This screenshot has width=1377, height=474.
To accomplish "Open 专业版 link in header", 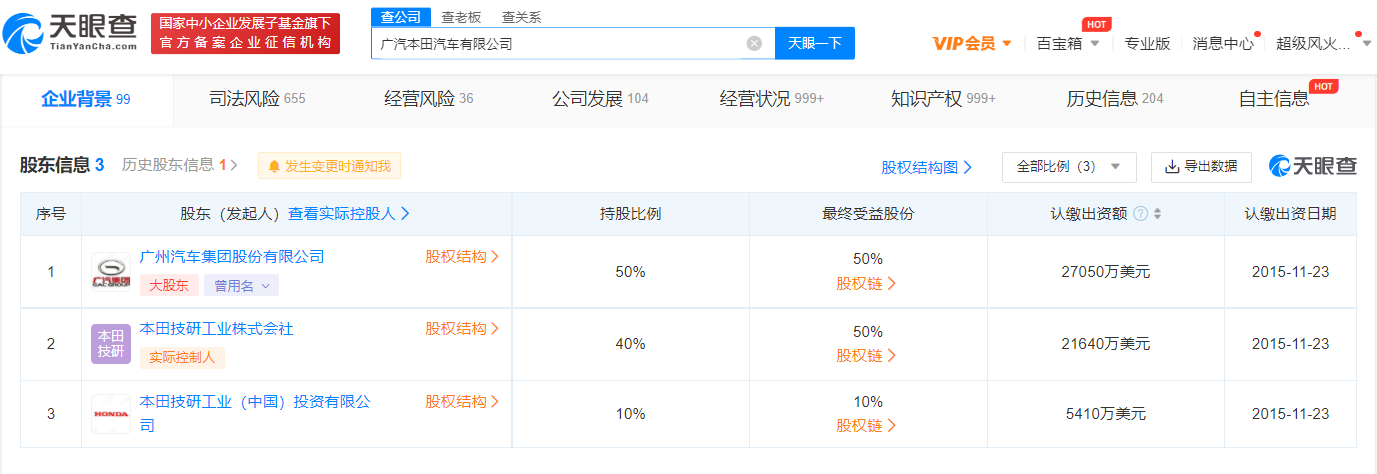I will [1147, 43].
